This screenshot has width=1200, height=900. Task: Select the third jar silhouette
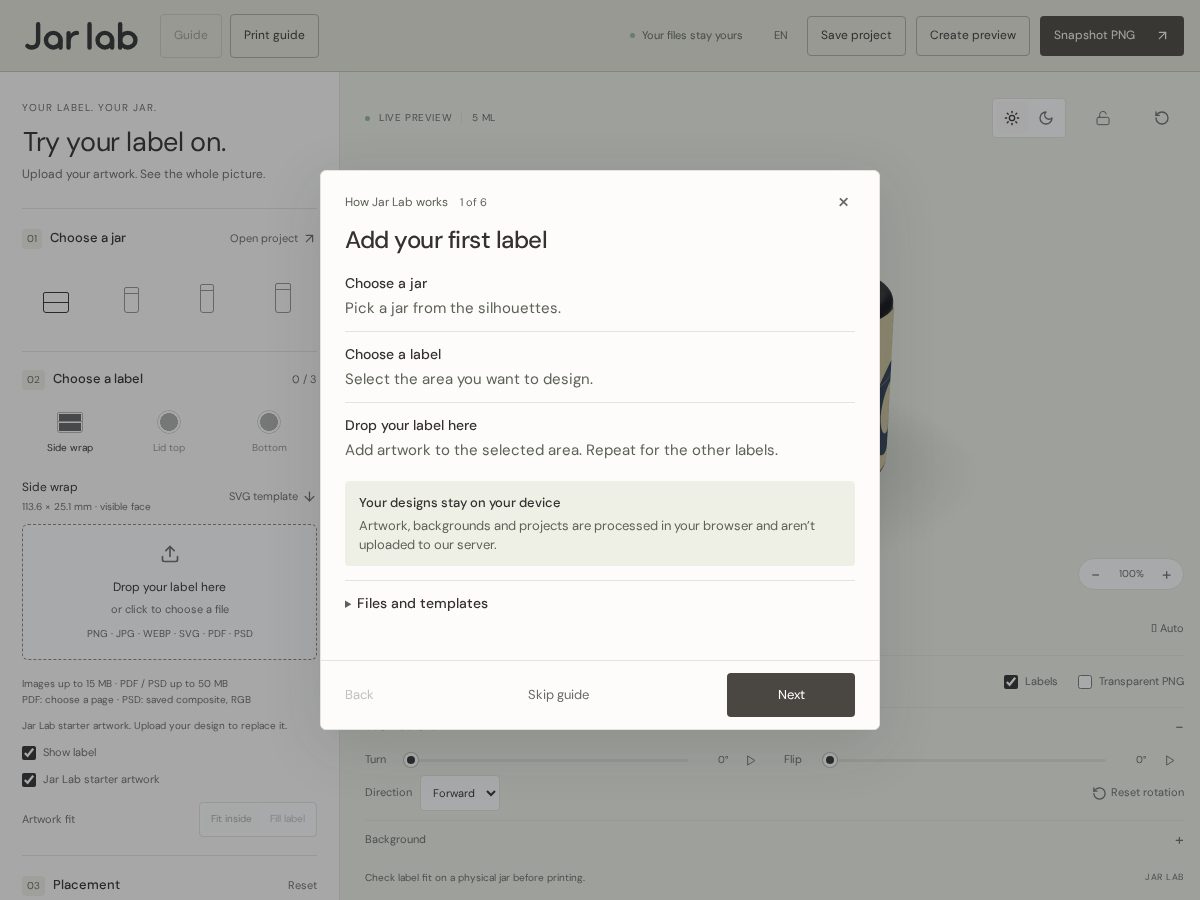click(x=207, y=298)
